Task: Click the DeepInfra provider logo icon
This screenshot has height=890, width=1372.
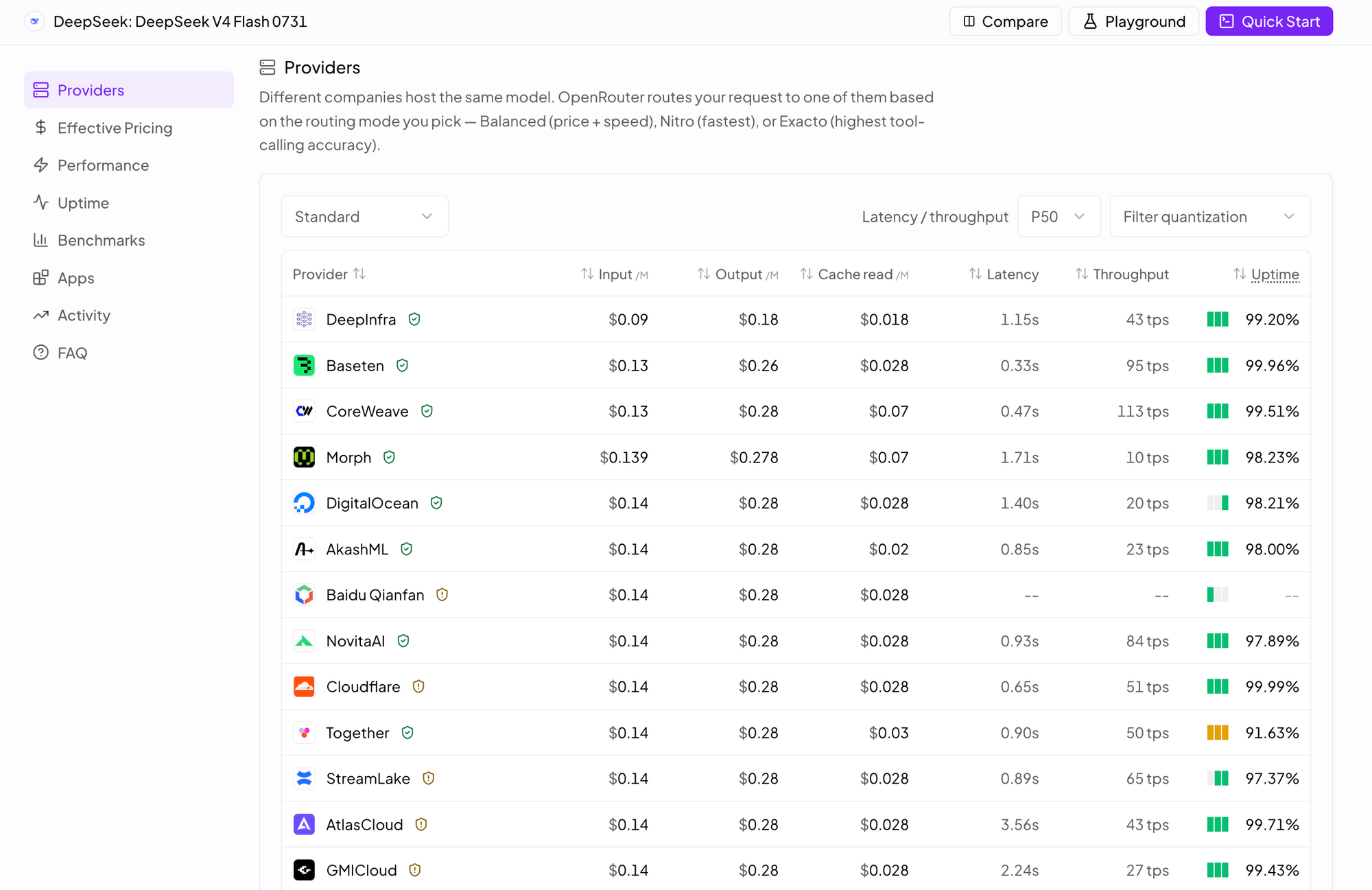Action: (x=304, y=319)
